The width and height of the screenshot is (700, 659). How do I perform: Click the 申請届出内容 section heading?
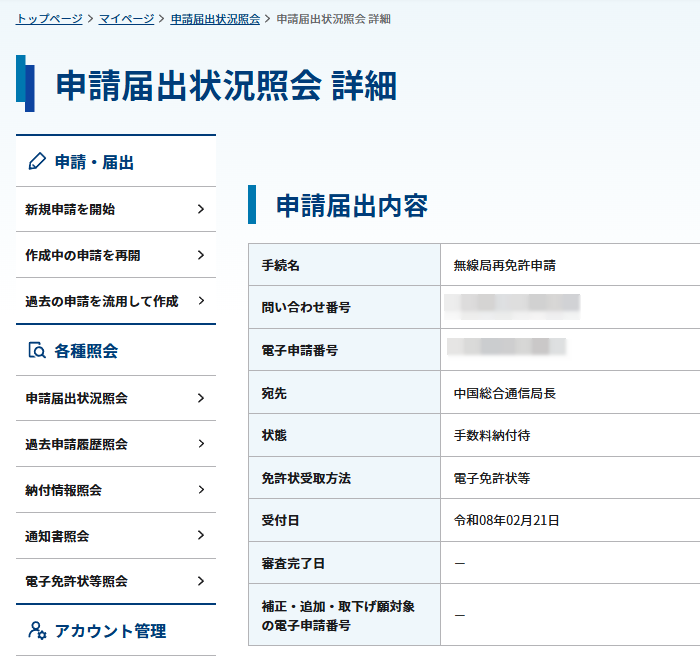(x=352, y=206)
